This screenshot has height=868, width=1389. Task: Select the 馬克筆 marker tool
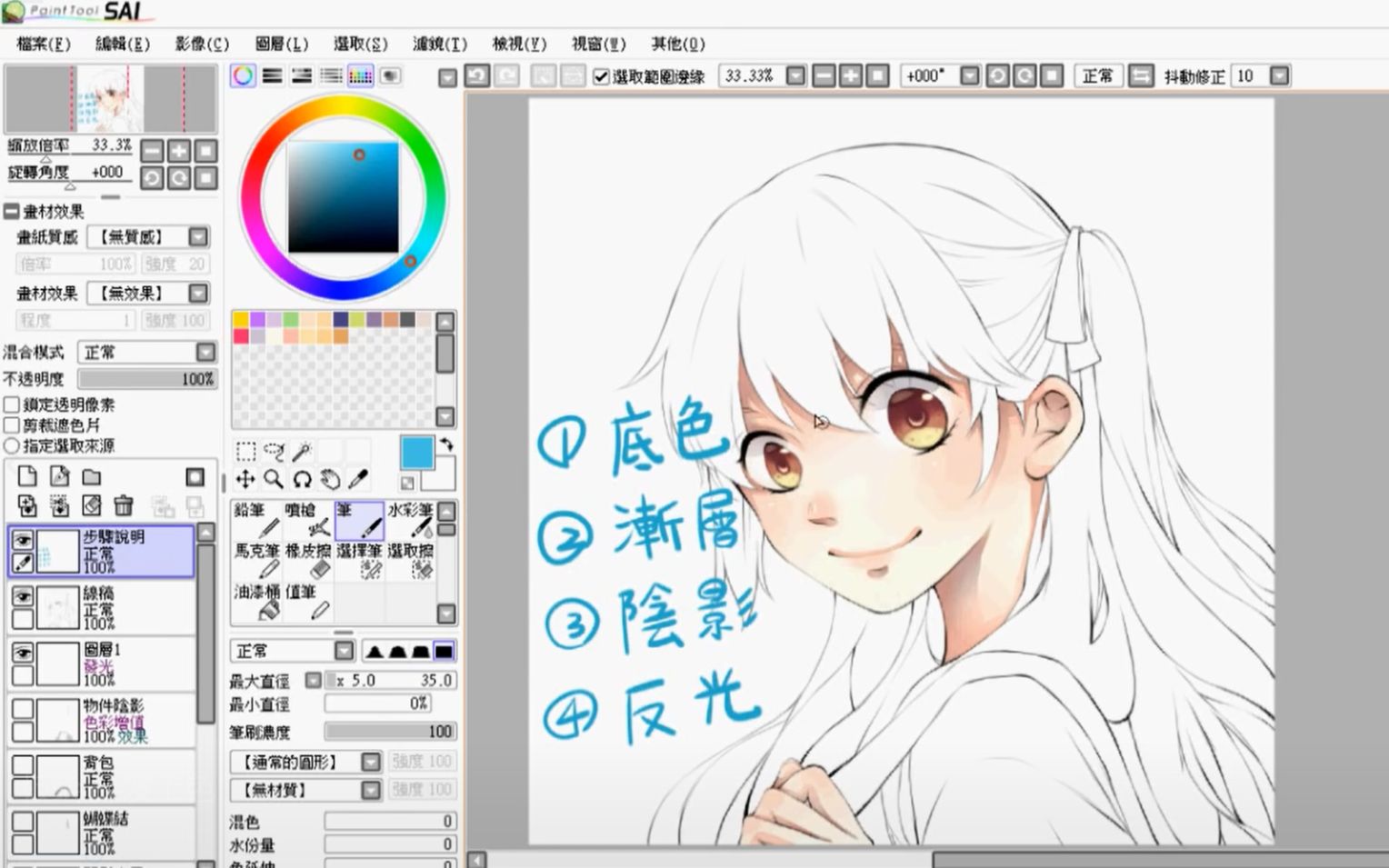pyautogui.click(x=257, y=561)
